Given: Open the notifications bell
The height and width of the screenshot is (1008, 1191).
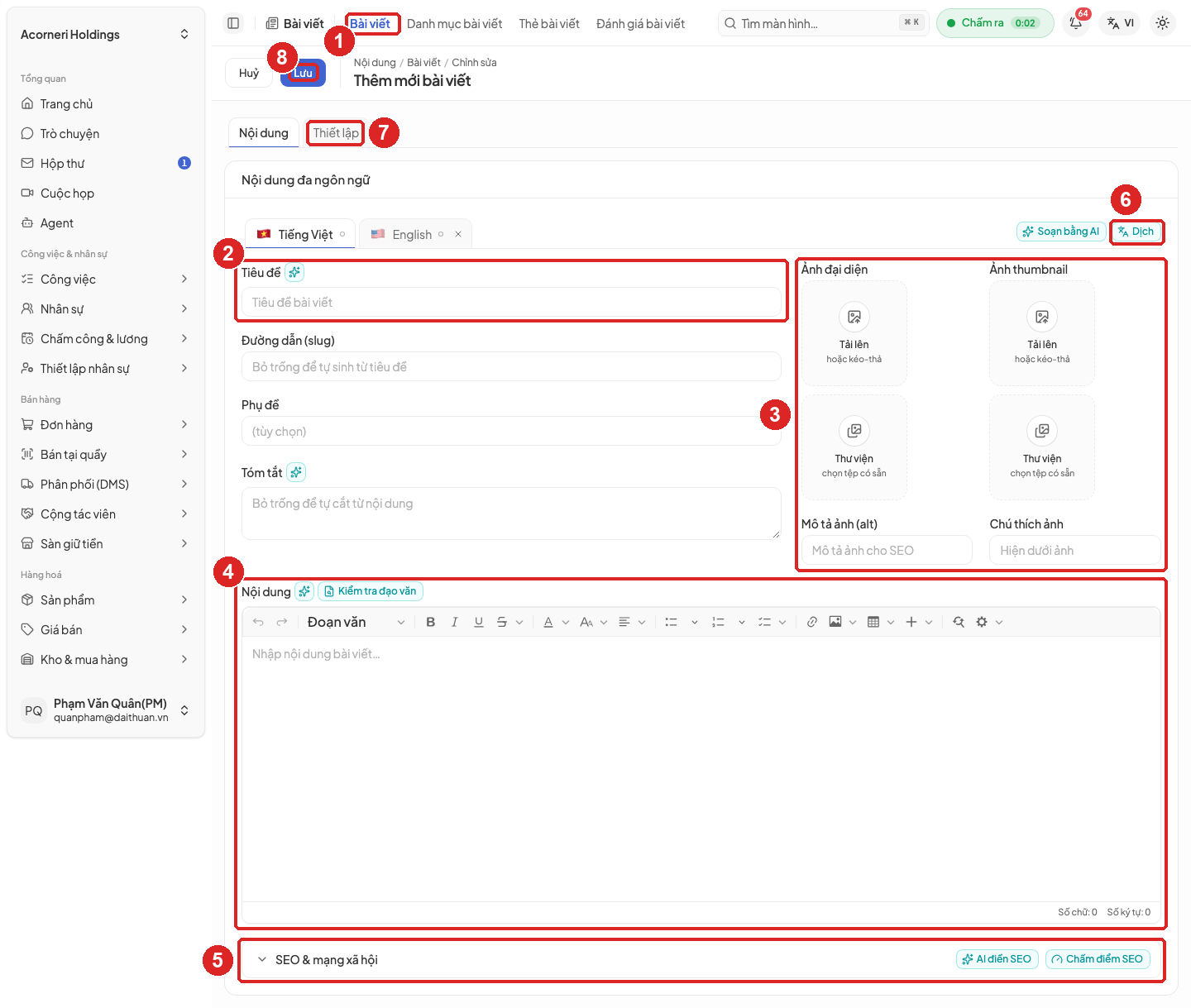Looking at the screenshot, I should click(1076, 23).
